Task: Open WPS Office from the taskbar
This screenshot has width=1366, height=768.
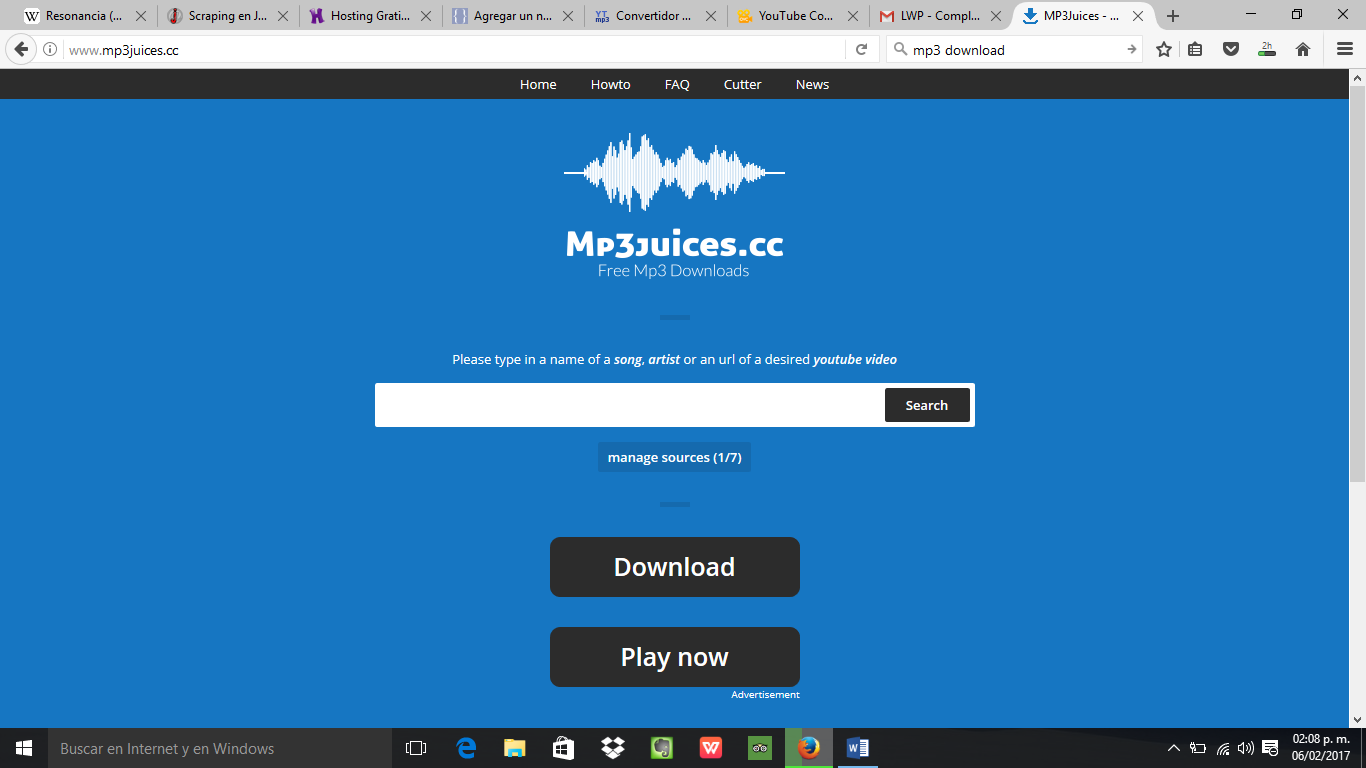Action: tap(711, 748)
